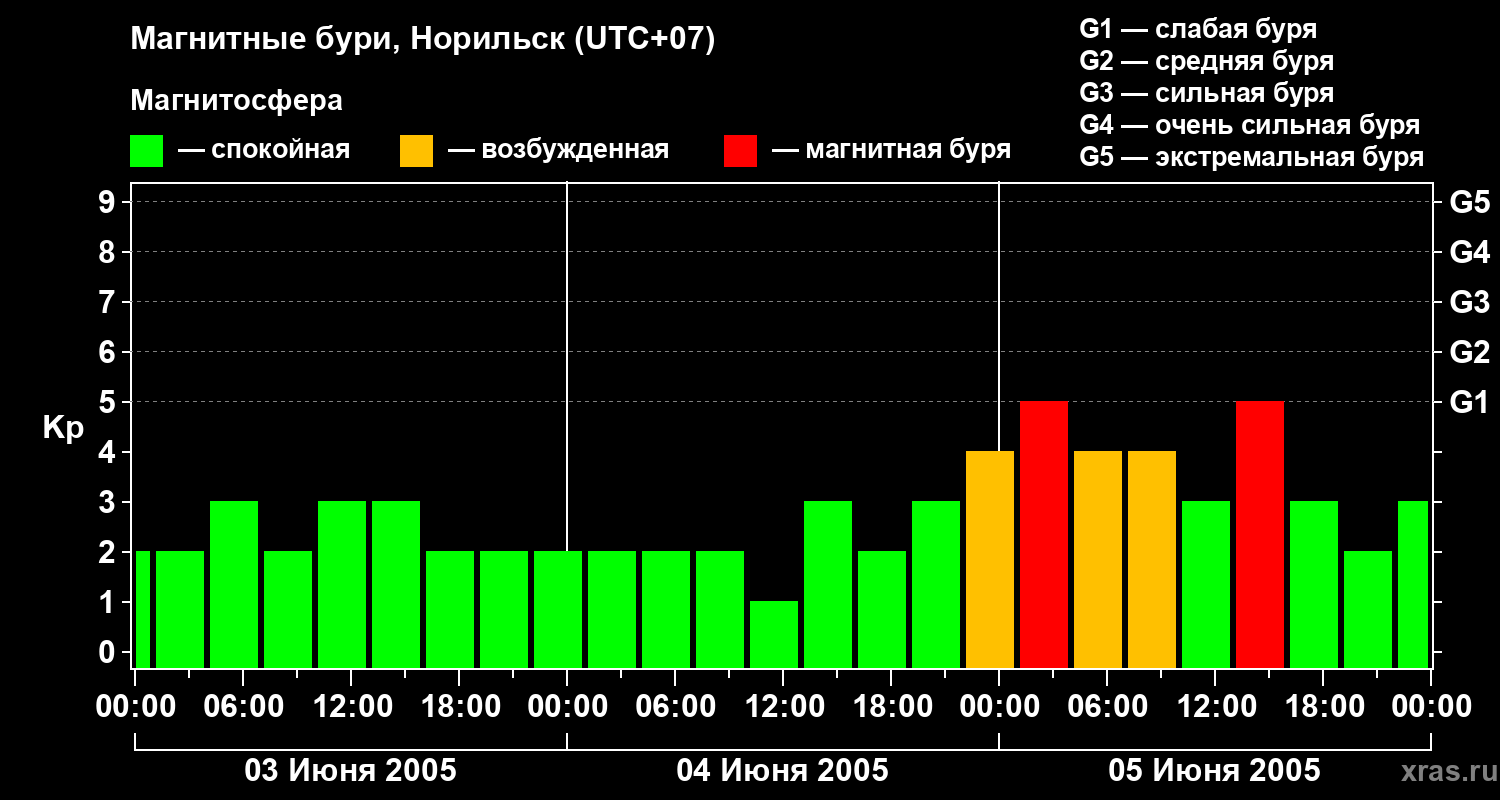Viewport: 1500px width, 800px height.
Task: Click the 06:00 time label for 04 Июня
Action: tap(675, 706)
